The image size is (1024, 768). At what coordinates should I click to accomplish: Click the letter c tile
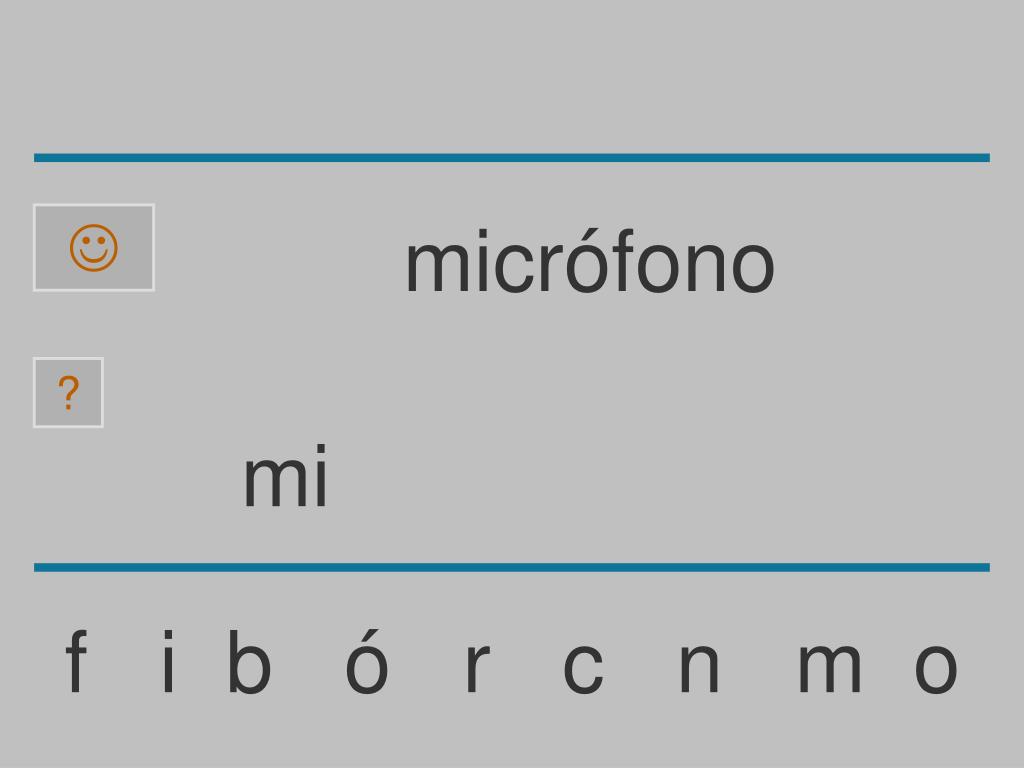pyautogui.click(x=583, y=667)
